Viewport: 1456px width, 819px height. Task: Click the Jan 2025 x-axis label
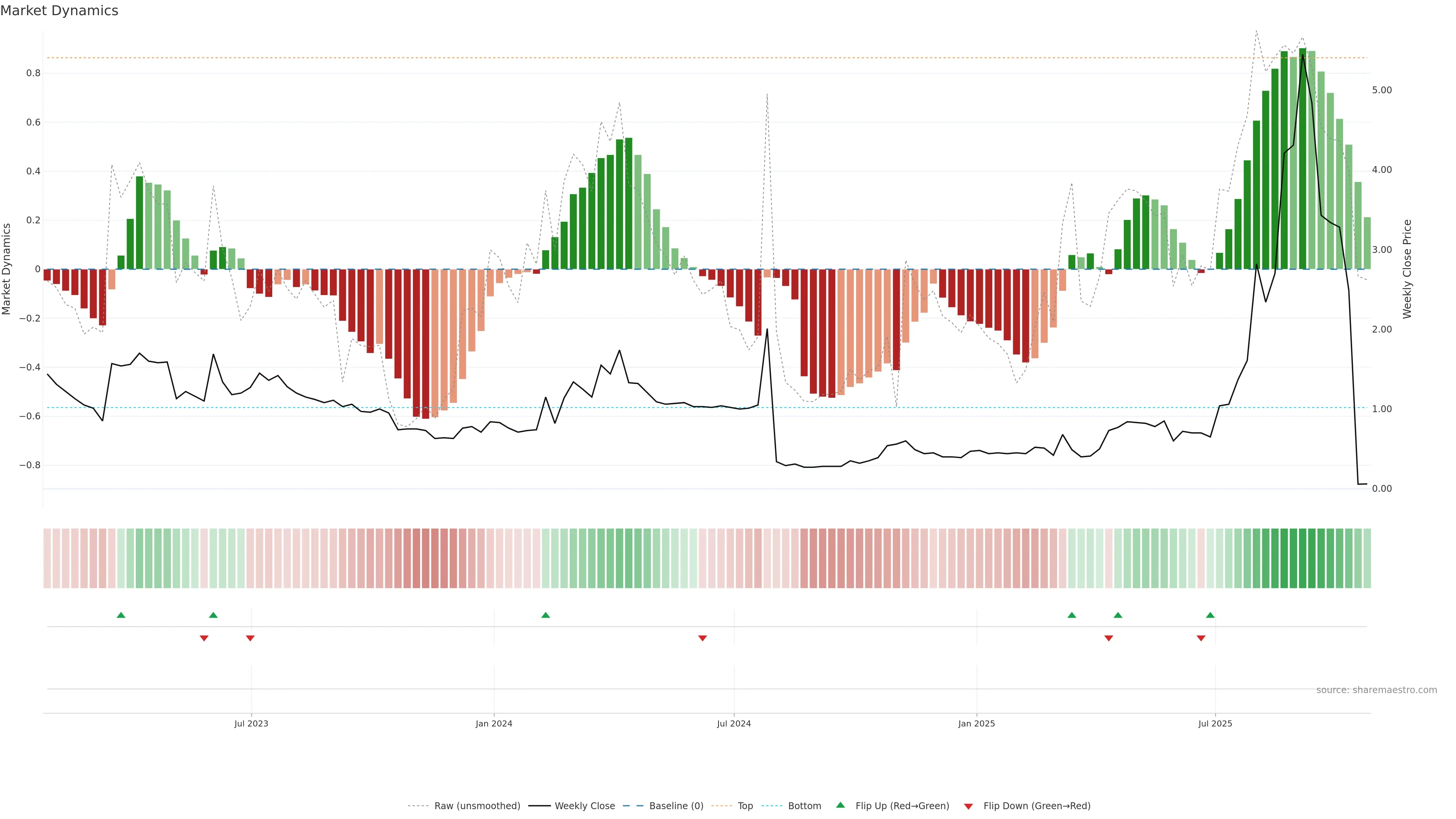coord(976,723)
